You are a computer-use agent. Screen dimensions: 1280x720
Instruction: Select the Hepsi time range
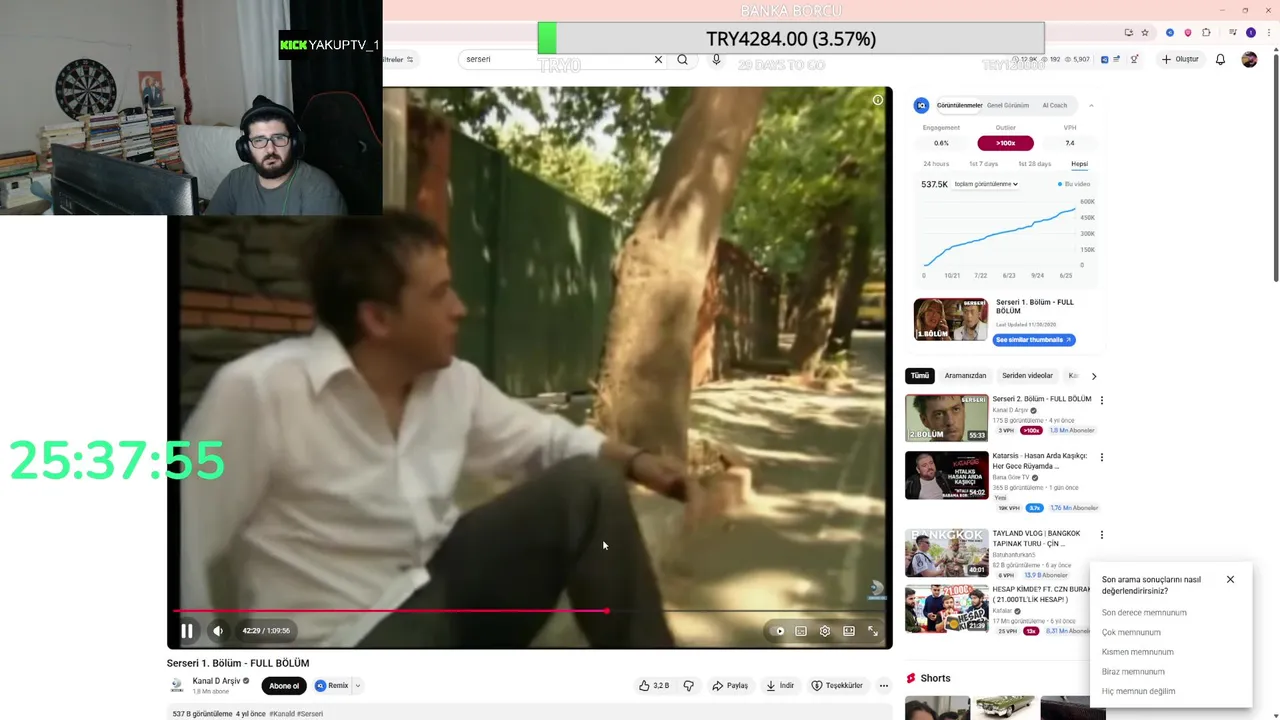point(1079,164)
